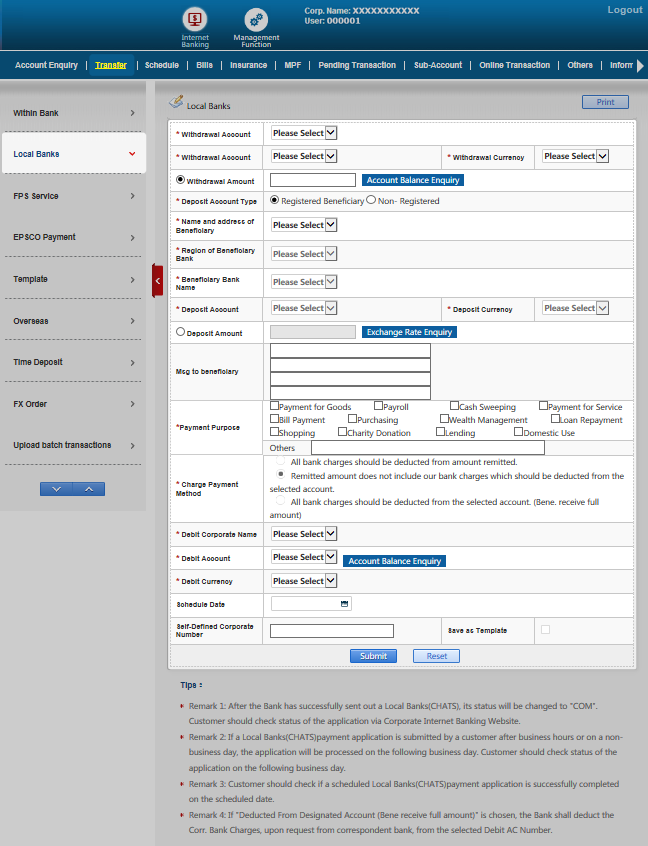Open the Management Function gear icon

click(x=256, y=19)
